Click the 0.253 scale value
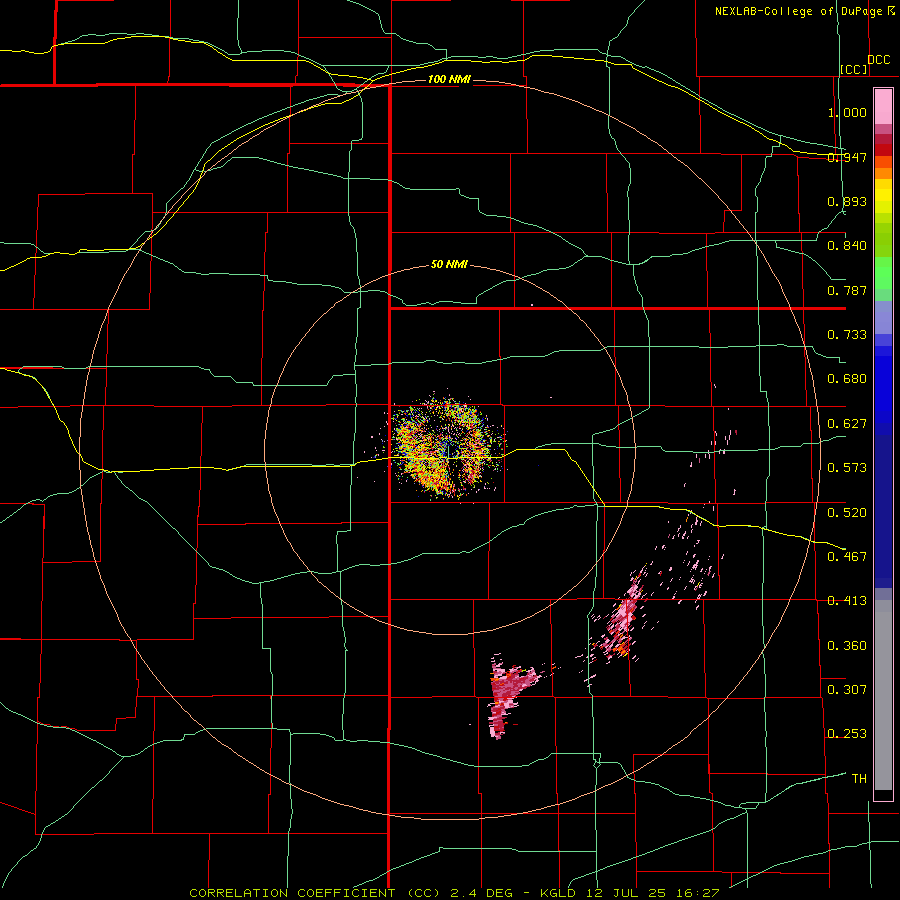The width and height of the screenshot is (900, 900). click(x=847, y=734)
